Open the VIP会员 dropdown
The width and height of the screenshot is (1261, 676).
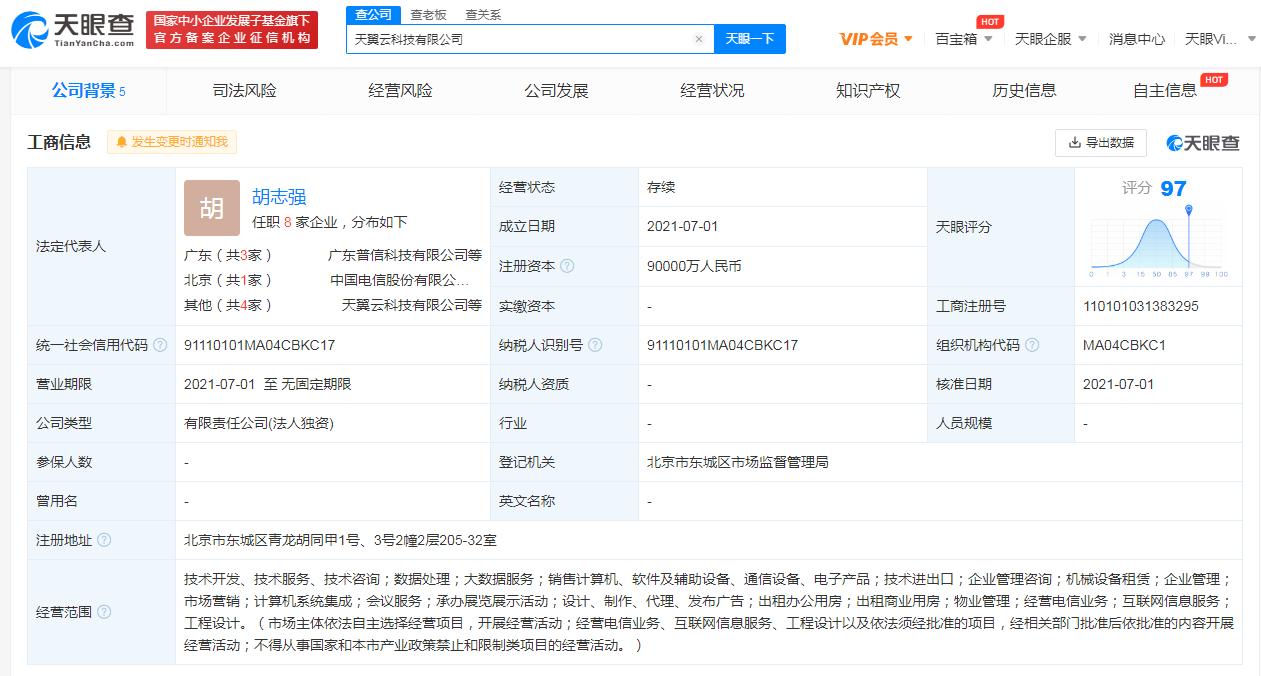click(x=876, y=39)
